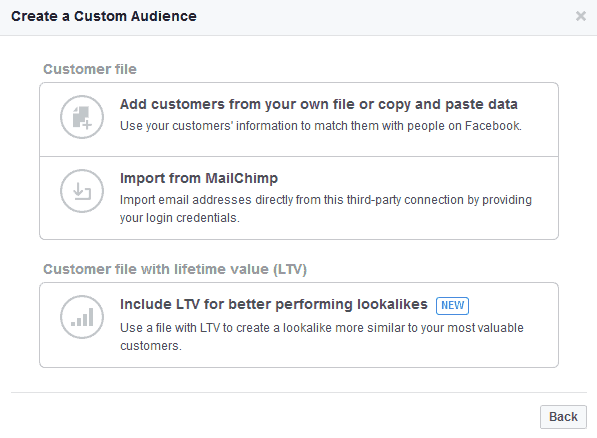Click the MailChimp import download icon
The image size is (597, 438).
pos(82,191)
